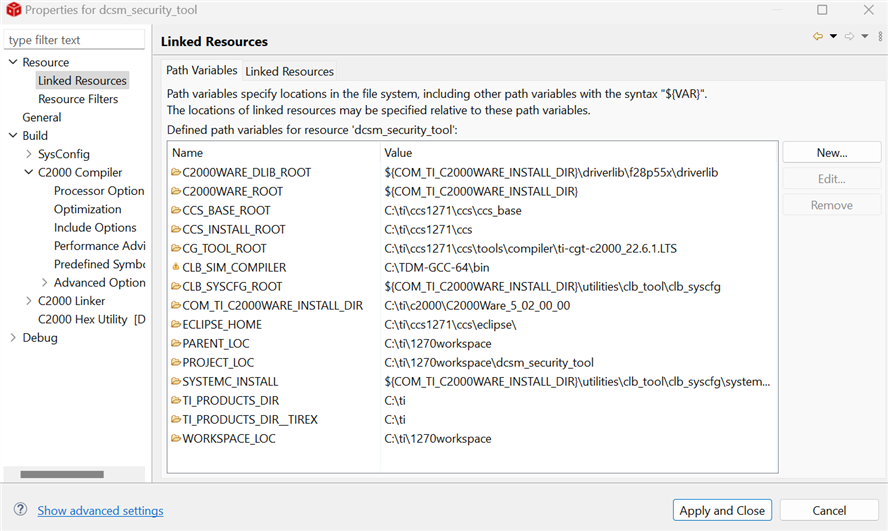Open the forward history dropdown arrow
The height and width of the screenshot is (531, 888).
865,36
